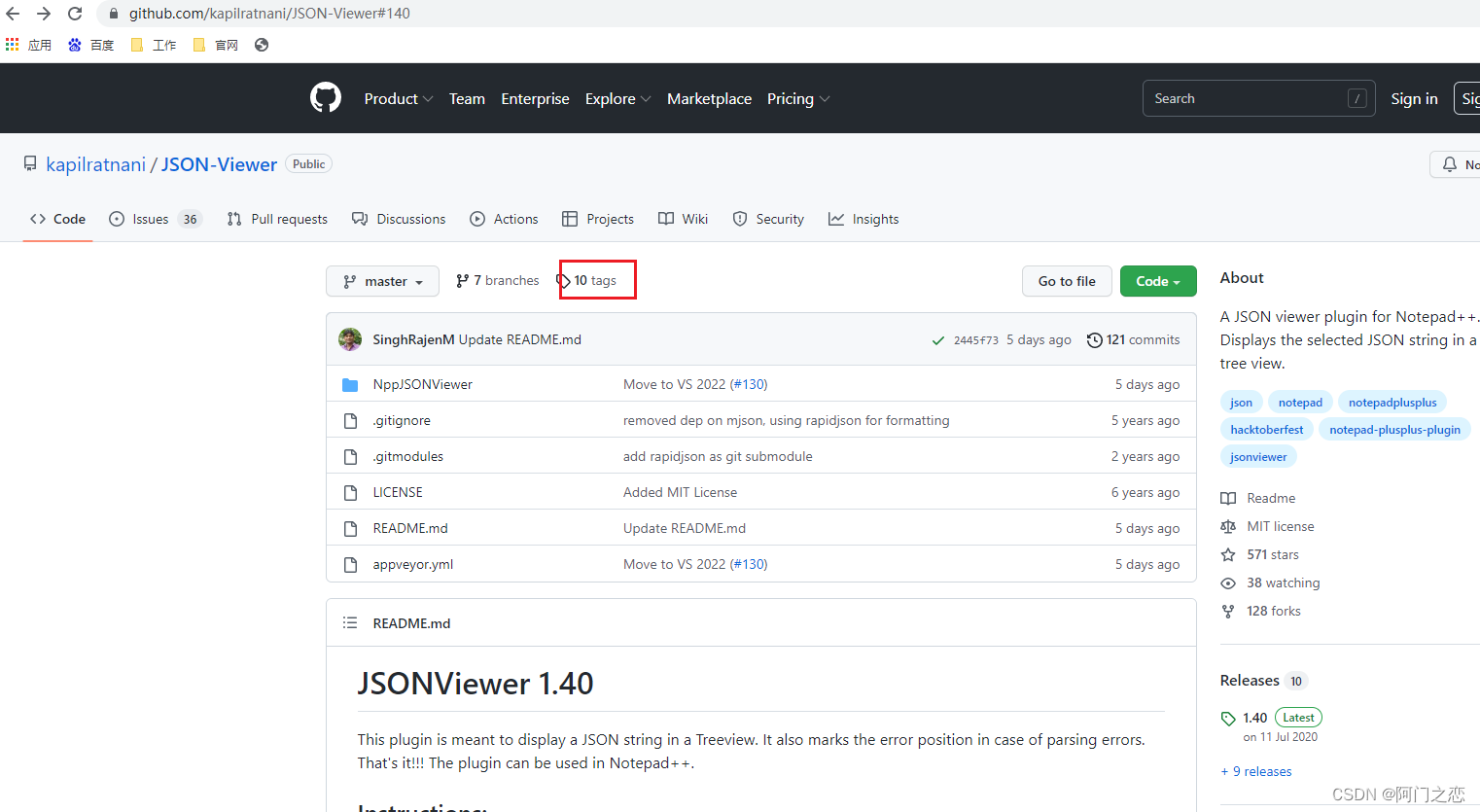
Task: Open the appveyor.yml file
Action: pos(413,564)
